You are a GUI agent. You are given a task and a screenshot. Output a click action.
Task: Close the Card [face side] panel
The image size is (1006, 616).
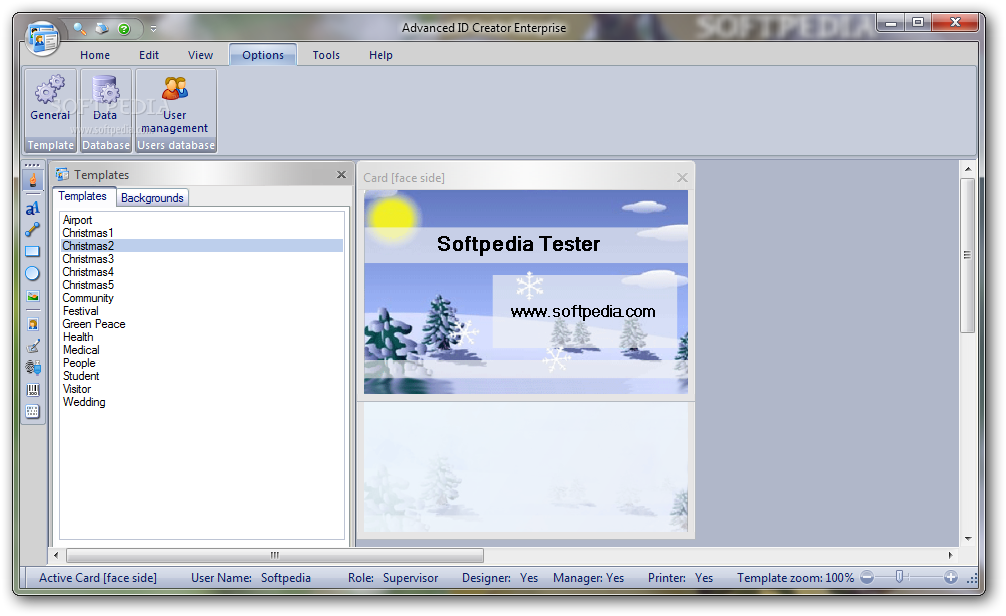(x=682, y=178)
